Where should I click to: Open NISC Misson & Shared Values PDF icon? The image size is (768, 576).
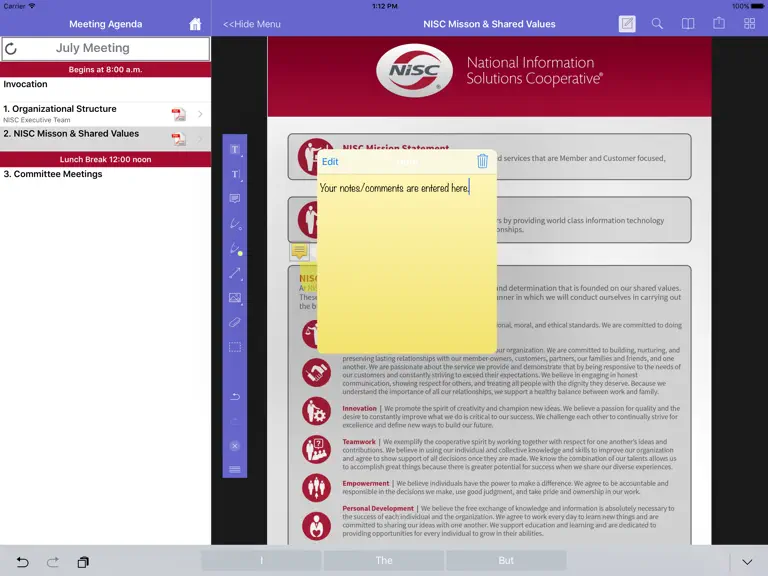pyautogui.click(x=179, y=139)
